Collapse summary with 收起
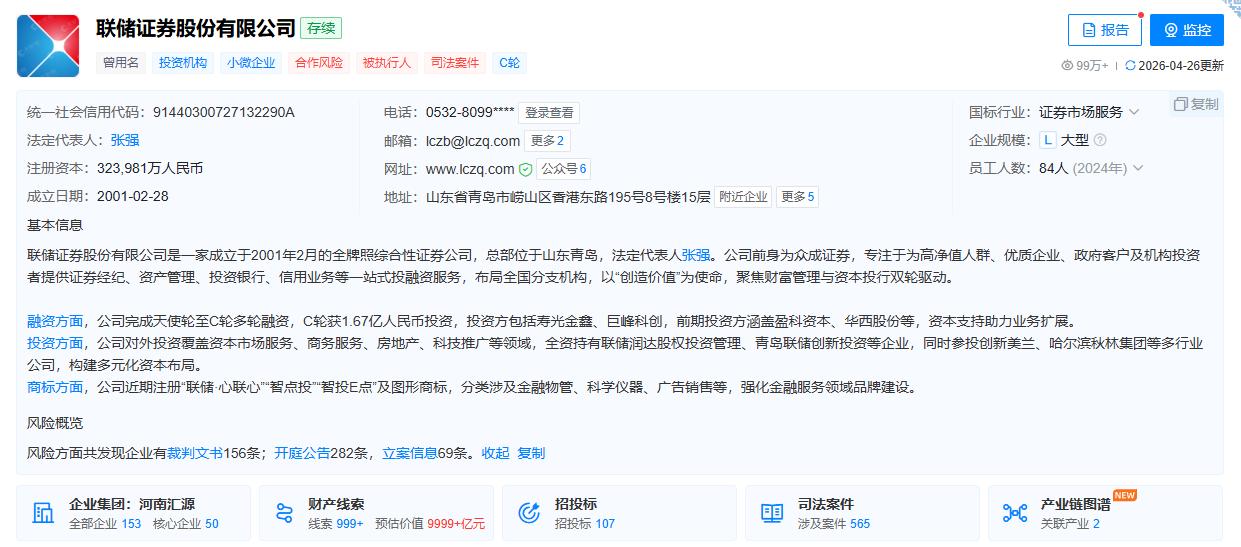 pyautogui.click(x=495, y=453)
